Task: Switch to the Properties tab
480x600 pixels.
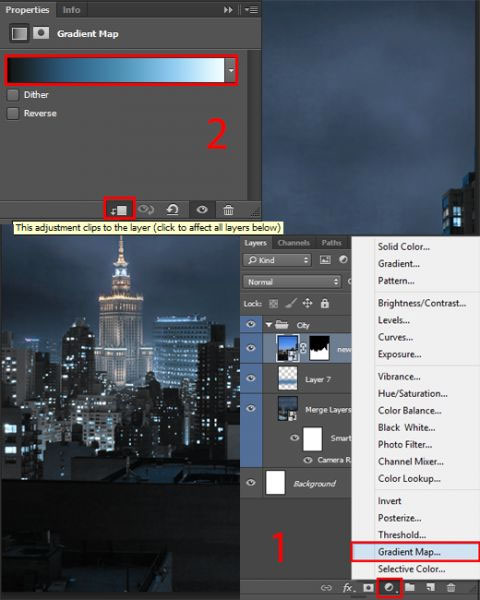Action: pyautogui.click(x=27, y=10)
